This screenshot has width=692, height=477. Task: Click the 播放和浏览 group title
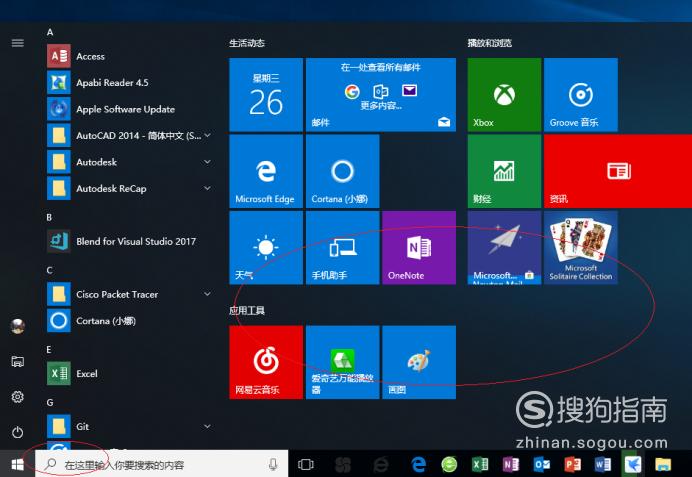[490, 43]
